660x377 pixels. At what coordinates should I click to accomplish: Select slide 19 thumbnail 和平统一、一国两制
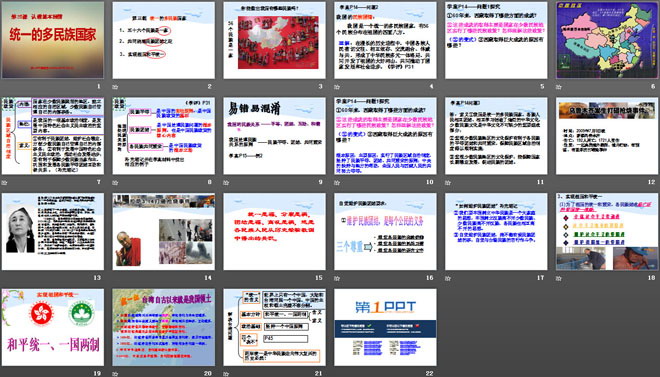click(53, 327)
